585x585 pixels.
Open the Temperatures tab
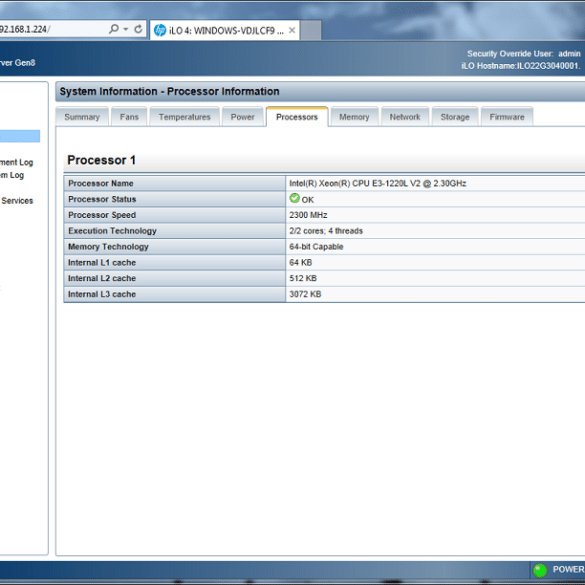point(184,117)
